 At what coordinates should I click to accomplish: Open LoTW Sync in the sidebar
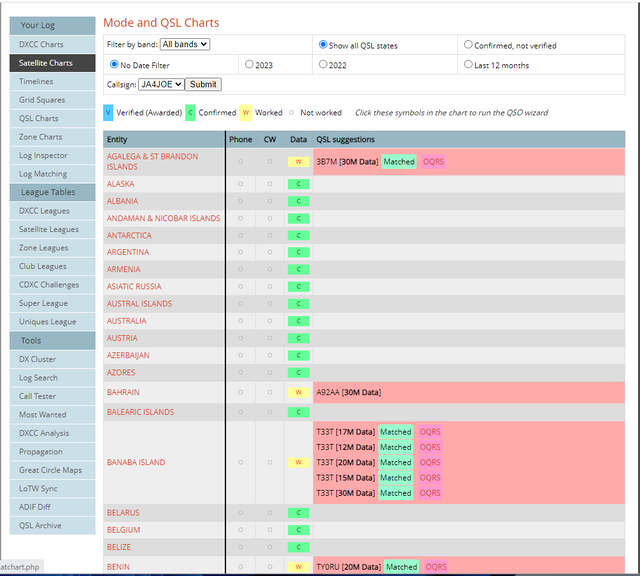coord(52,489)
